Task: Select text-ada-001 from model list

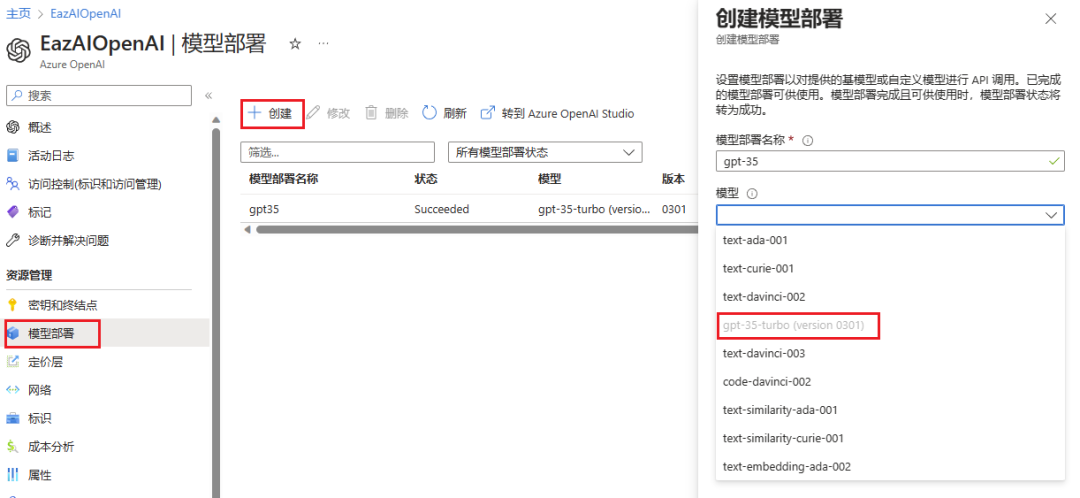Action: tap(890, 240)
